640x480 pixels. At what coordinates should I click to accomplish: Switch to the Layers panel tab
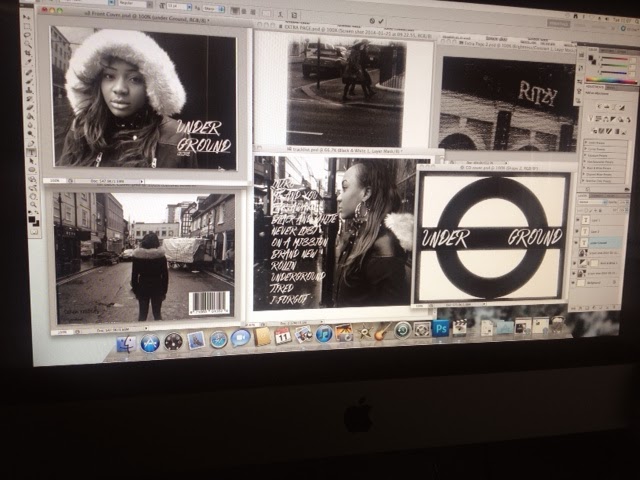(583, 196)
